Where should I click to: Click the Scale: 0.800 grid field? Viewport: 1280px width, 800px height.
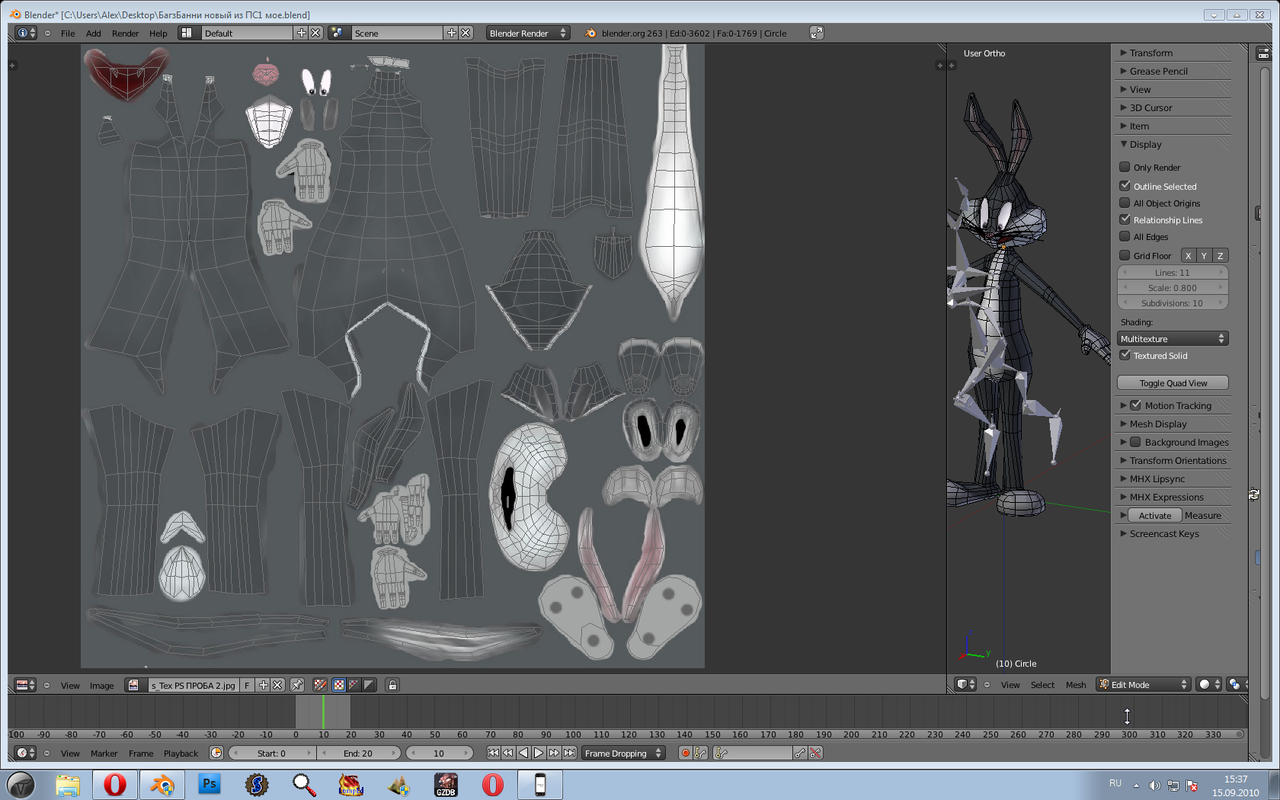tap(1173, 287)
